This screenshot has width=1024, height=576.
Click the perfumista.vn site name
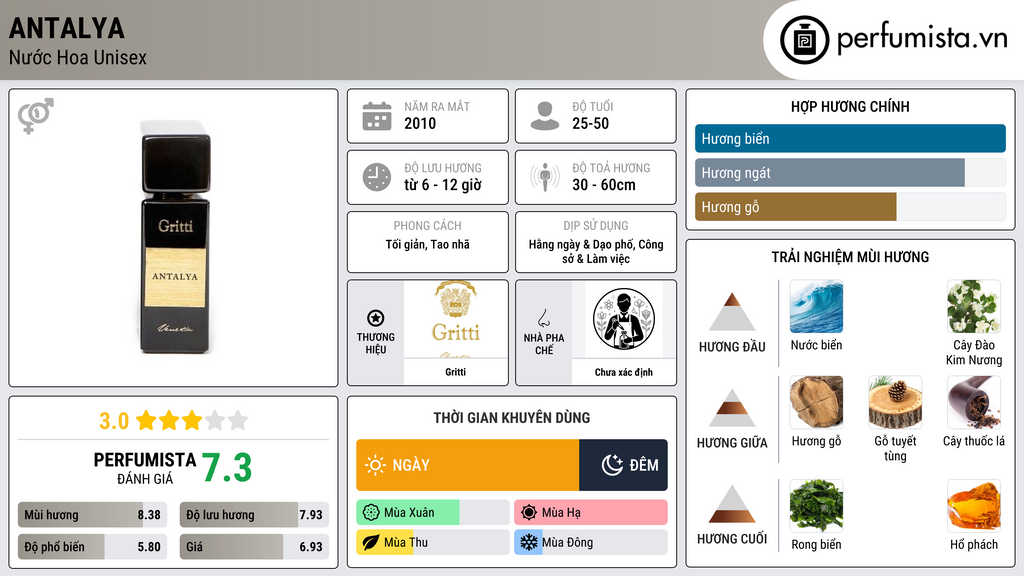coord(922,39)
